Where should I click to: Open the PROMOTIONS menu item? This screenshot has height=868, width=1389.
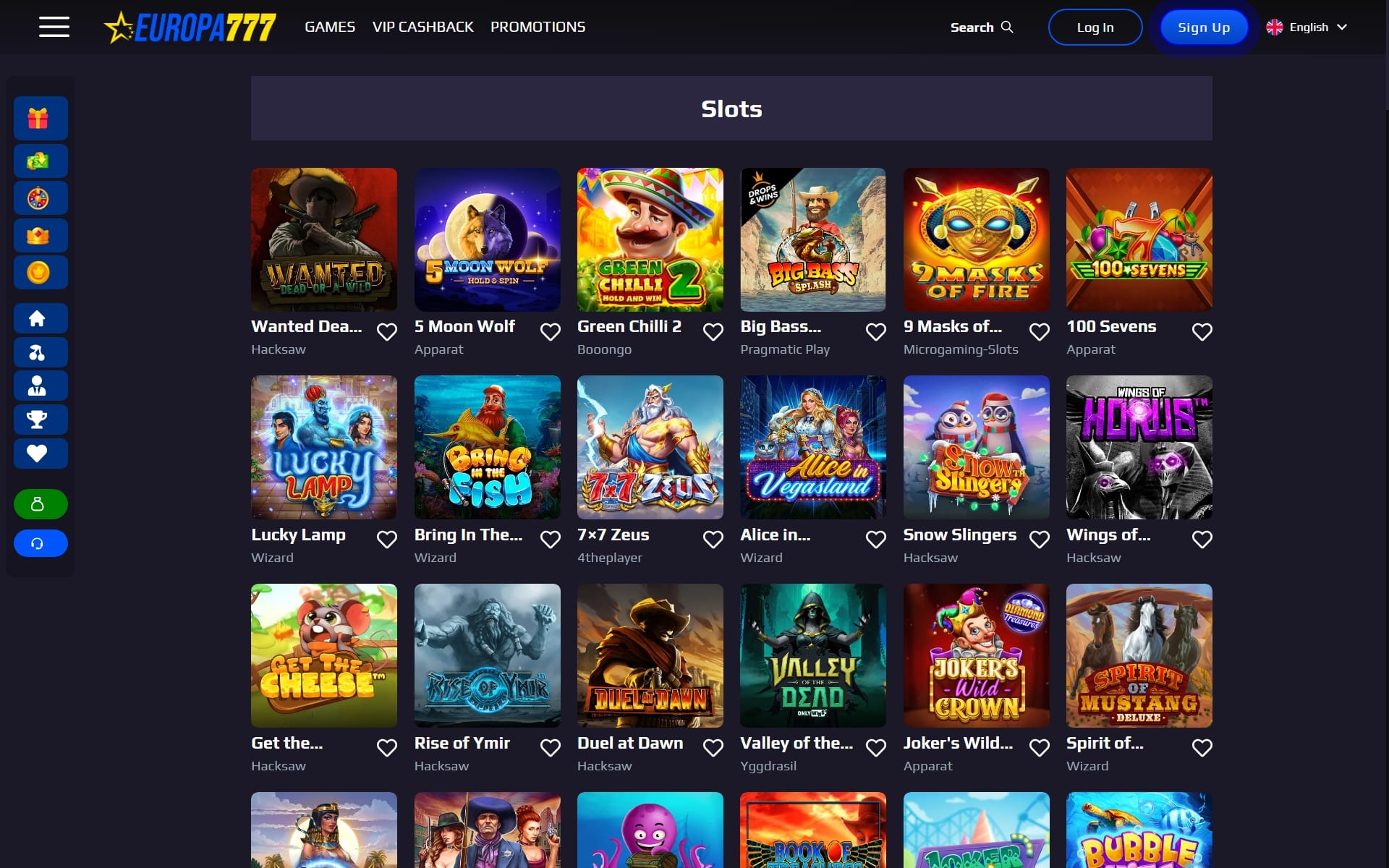pyautogui.click(x=538, y=27)
